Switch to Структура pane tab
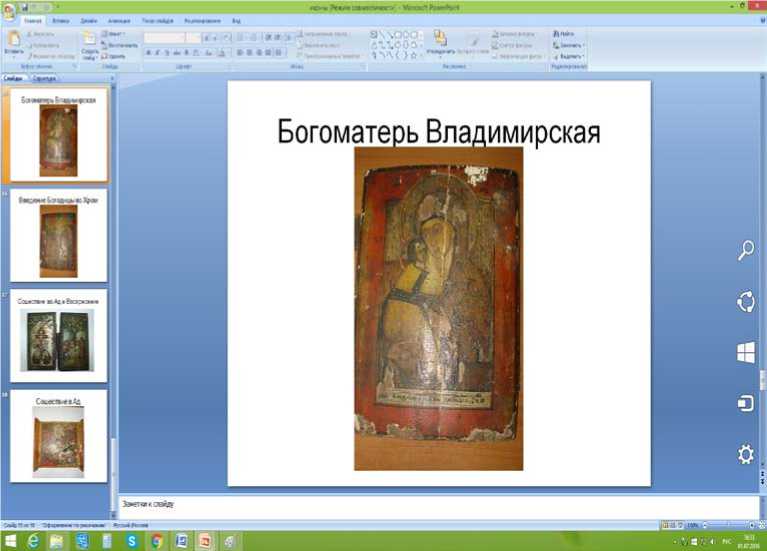 (44, 78)
